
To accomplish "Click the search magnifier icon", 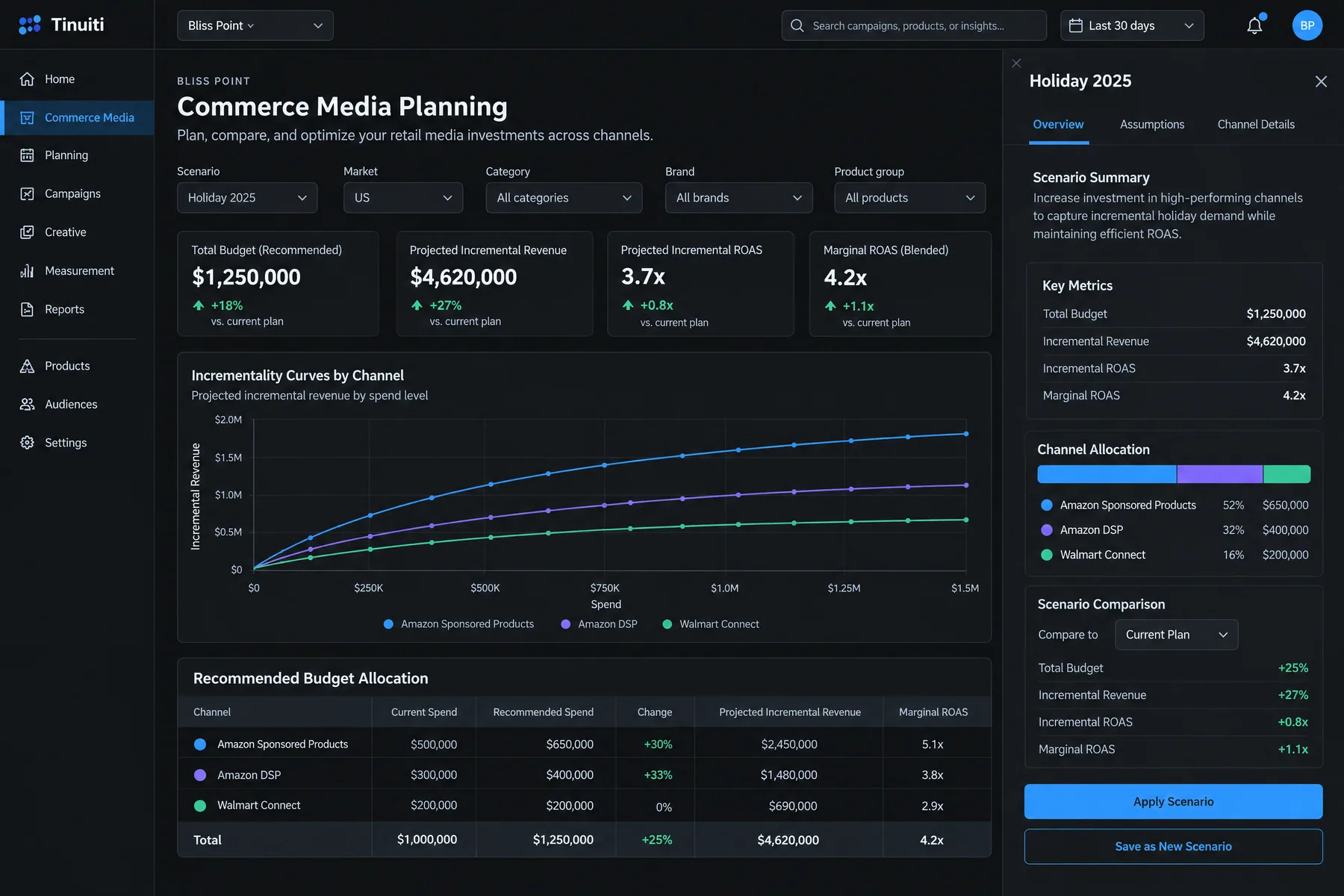I will pyautogui.click(x=797, y=25).
